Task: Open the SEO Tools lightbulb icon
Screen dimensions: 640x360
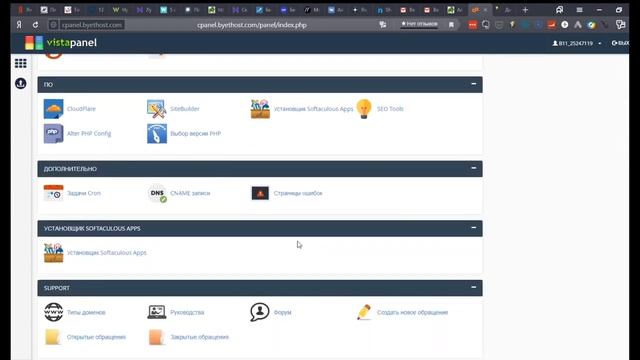Action: tap(364, 109)
